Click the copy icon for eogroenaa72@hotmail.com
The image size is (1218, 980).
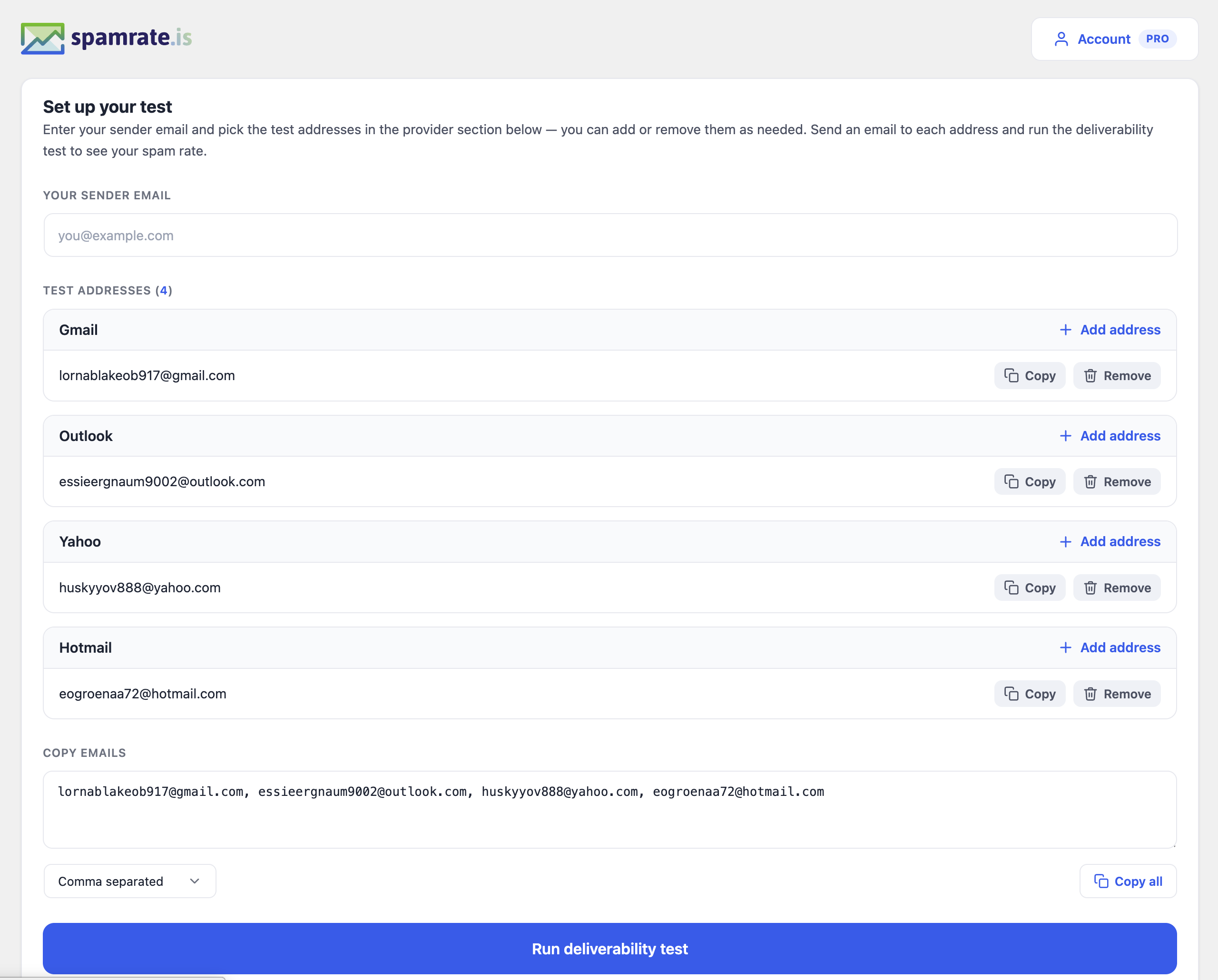coord(1011,694)
